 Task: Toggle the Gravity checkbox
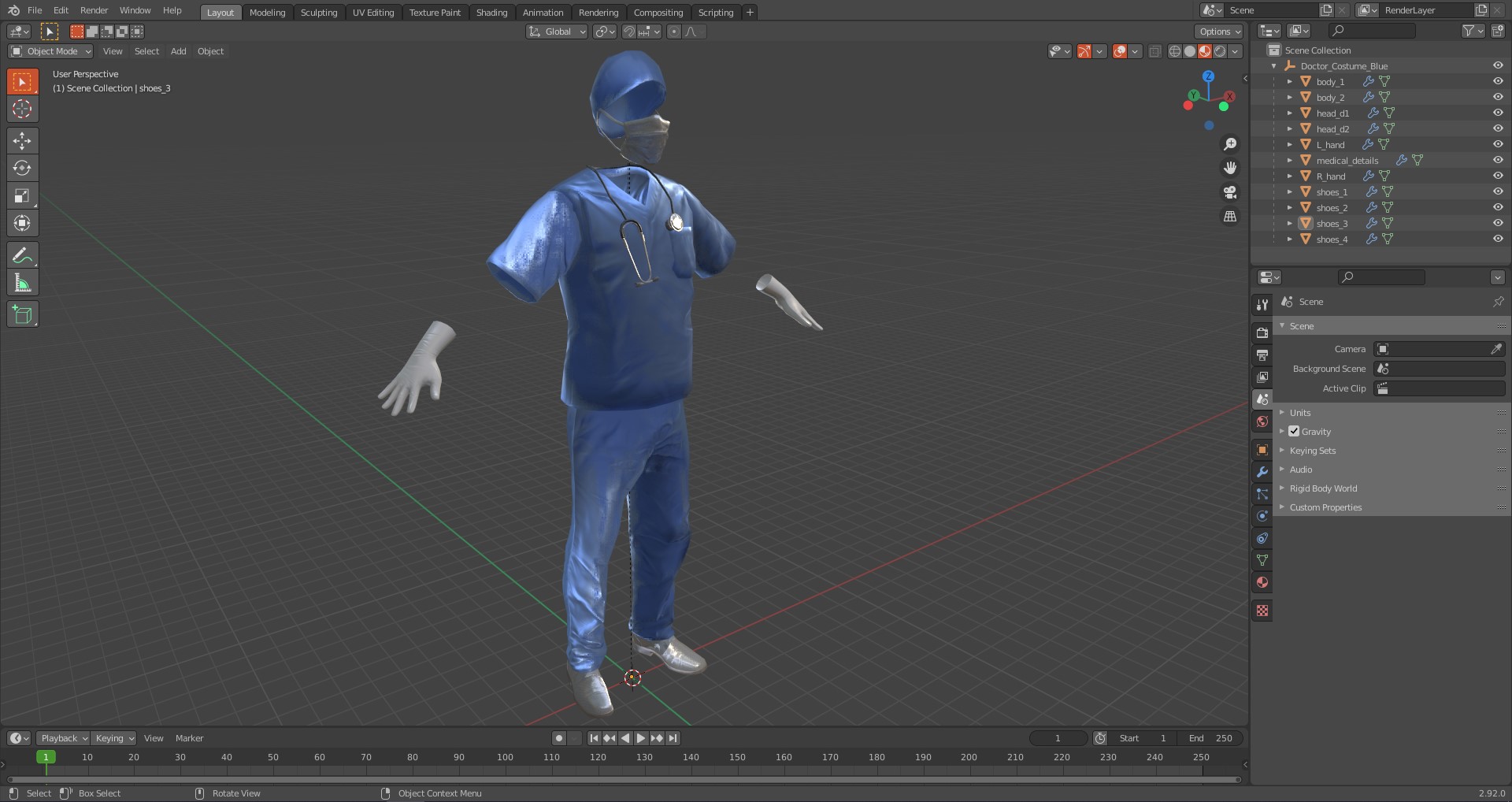pyautogui.click(x=1294, y=431)
